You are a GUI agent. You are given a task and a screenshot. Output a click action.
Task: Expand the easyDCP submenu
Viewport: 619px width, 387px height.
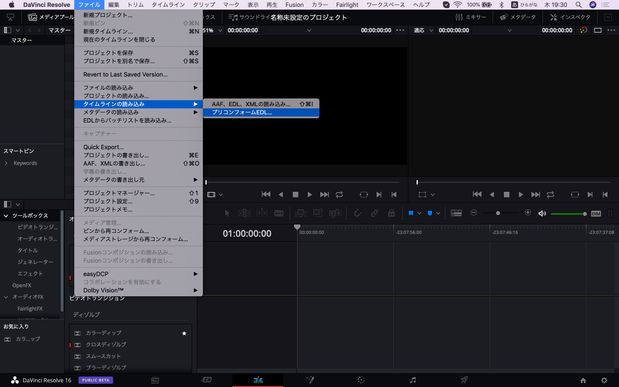point(139,274)
